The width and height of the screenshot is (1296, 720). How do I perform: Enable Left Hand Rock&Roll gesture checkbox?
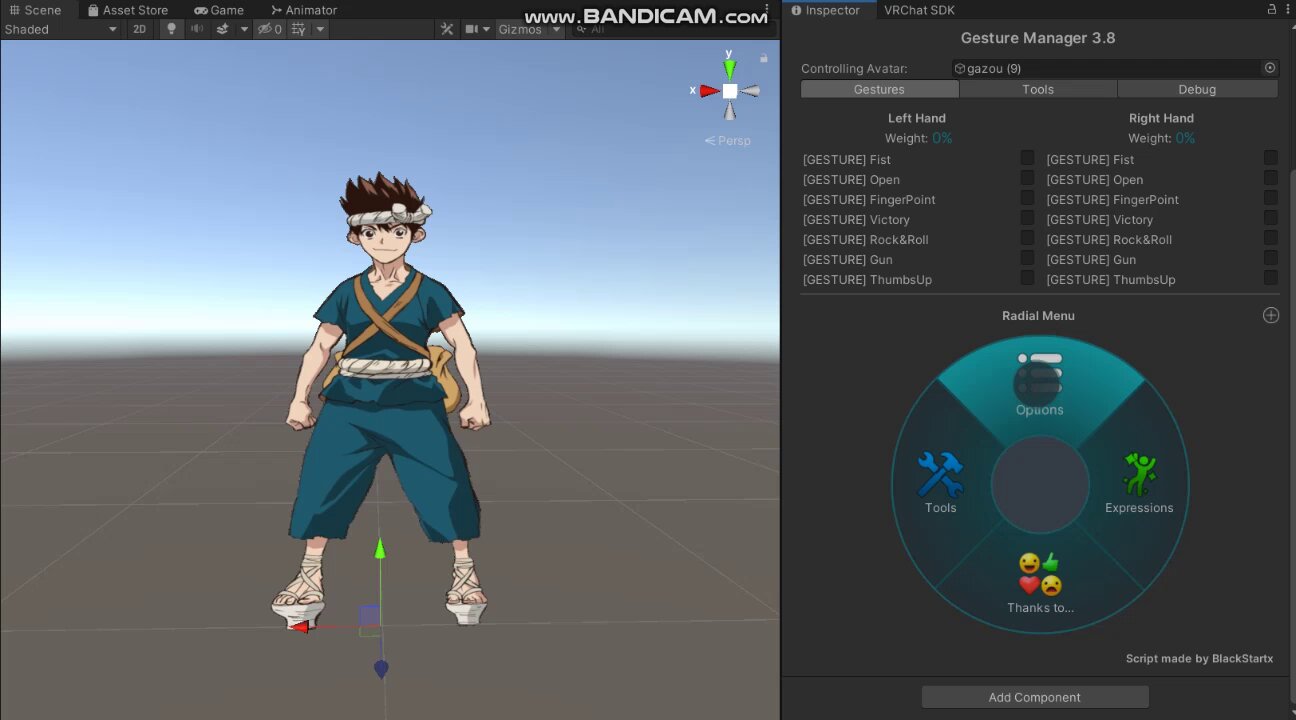pos(1027,238)
